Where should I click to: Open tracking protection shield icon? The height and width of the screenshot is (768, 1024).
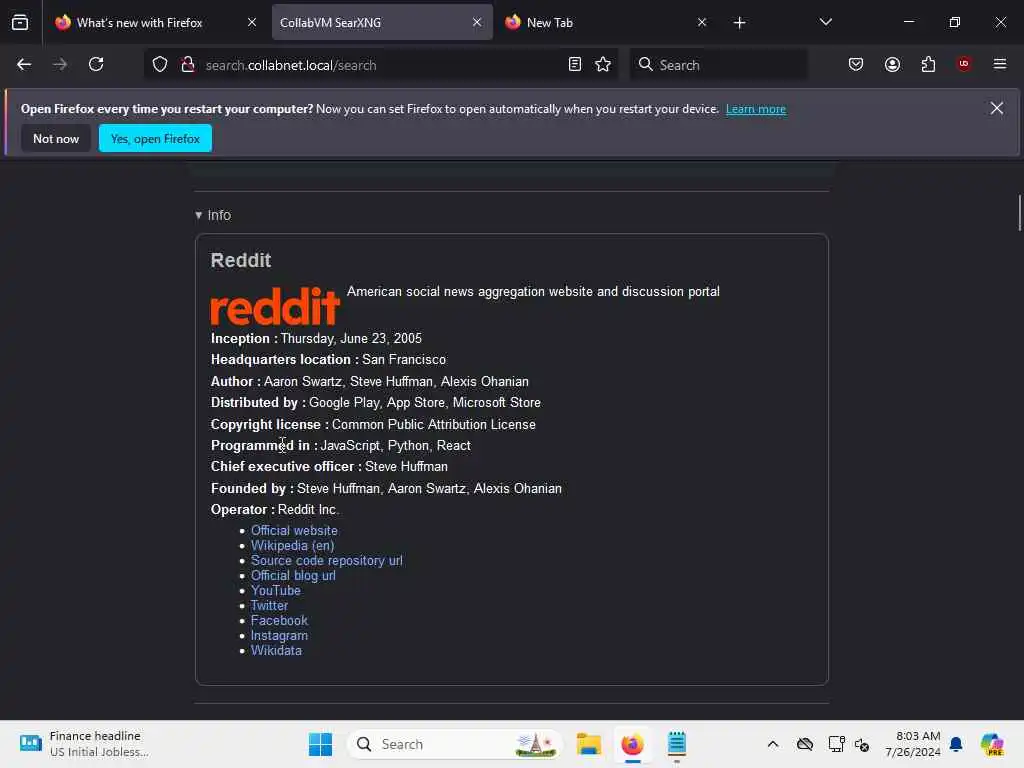point(160,65)
